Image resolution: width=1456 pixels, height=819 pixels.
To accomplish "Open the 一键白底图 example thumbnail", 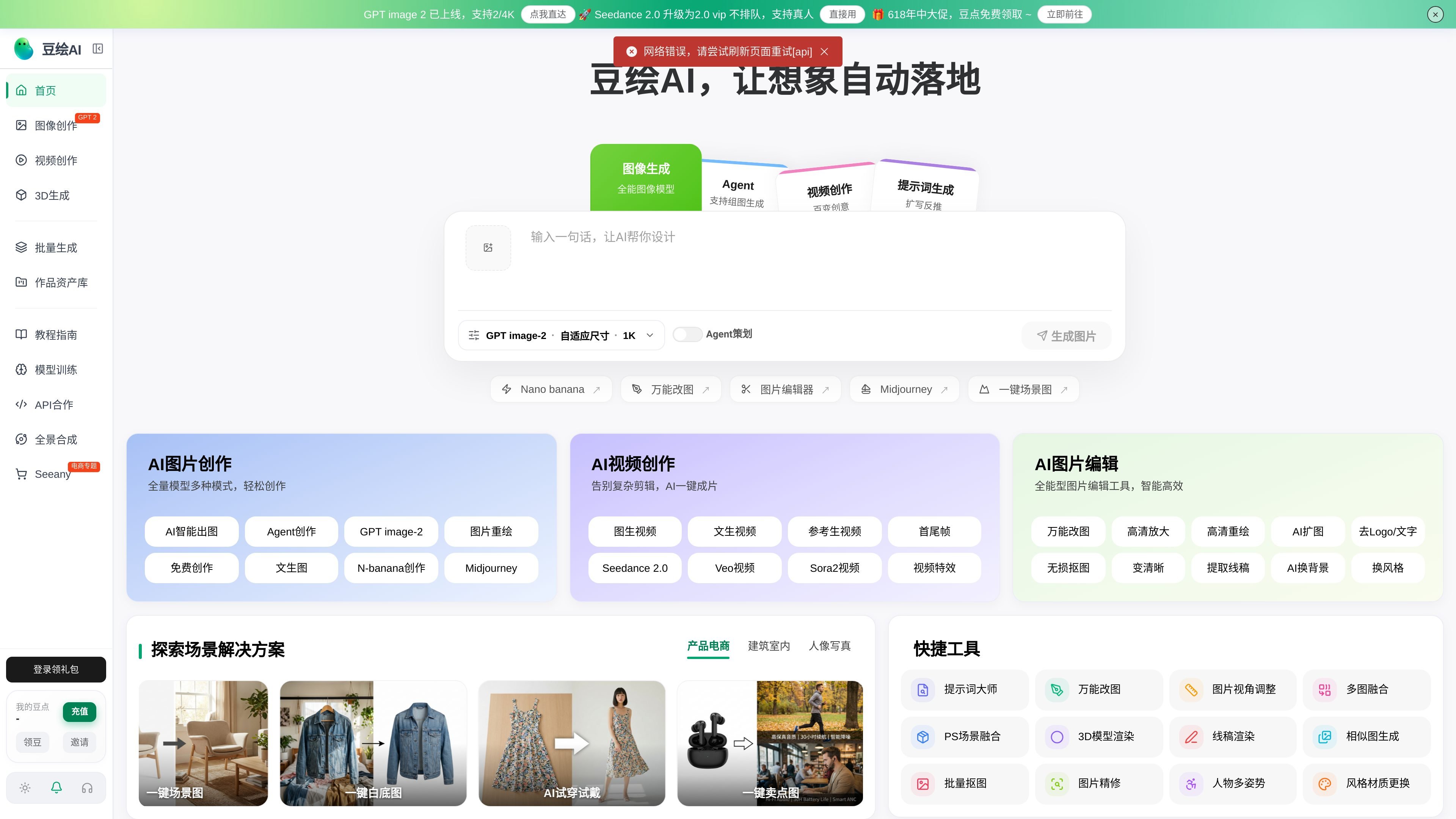I will (x=373, y=743).
